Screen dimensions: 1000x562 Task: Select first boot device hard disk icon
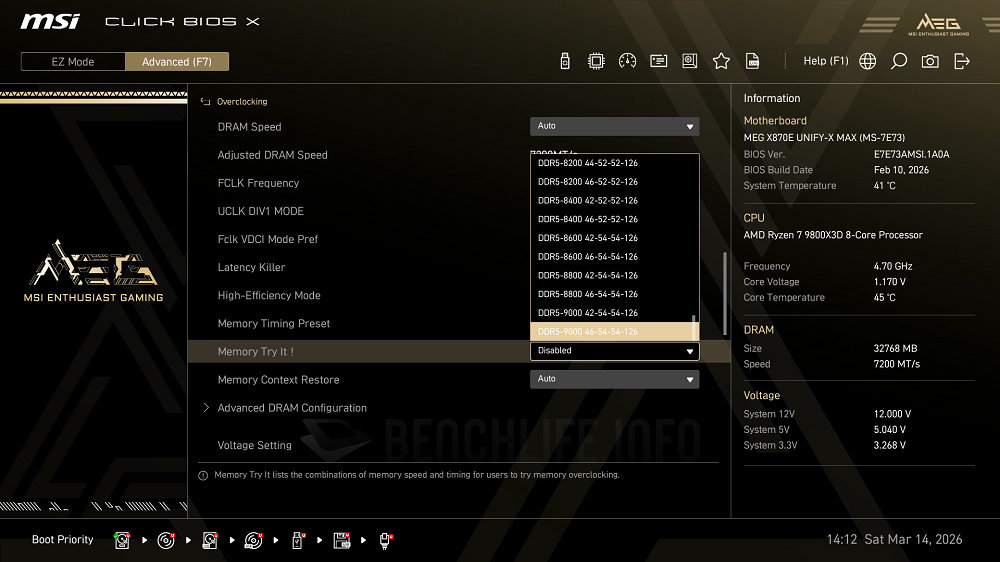(x=122, y=540)
